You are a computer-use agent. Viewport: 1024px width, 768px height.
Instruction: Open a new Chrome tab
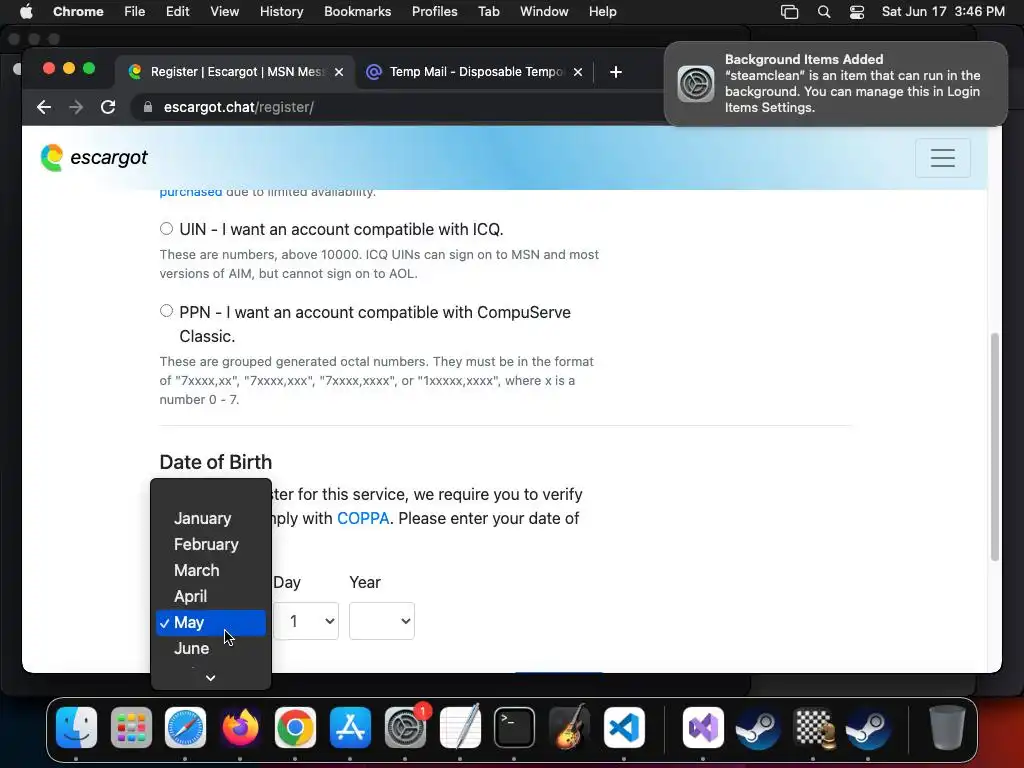pos(615,72)
